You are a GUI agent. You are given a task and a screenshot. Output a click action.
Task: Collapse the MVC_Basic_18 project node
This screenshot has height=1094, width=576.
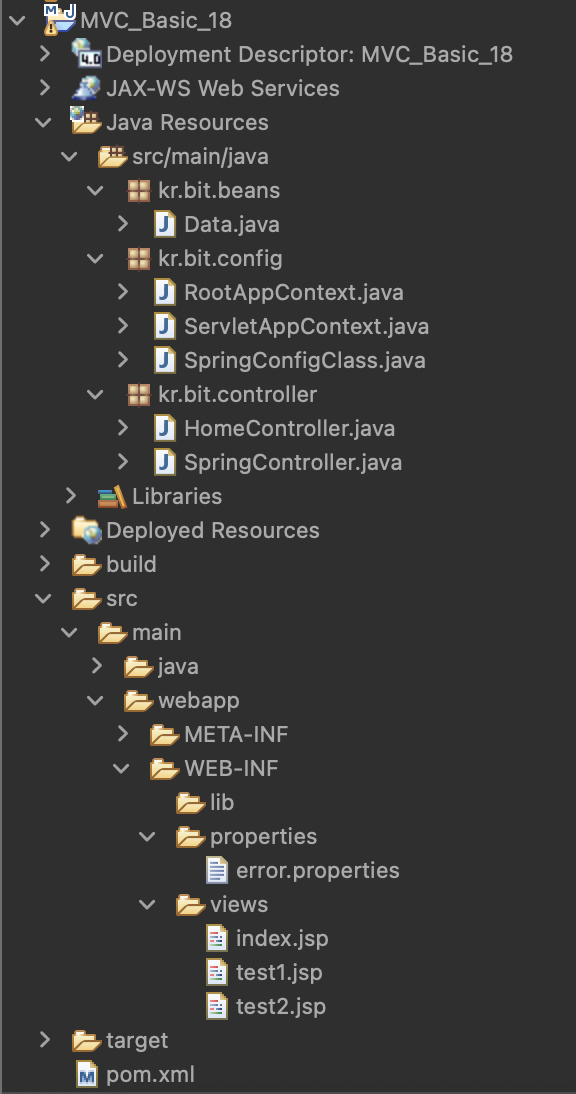pyautogui.click(x=17, y=20)
